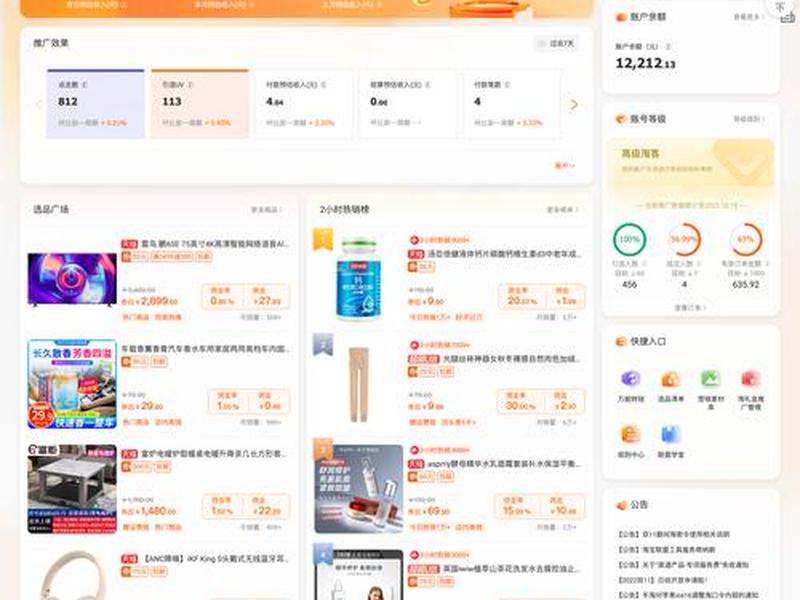The width and height of the screenshot is (800, 600).
Task: Click the calcium product 20% commission box
Action: [x=541, y=296]
